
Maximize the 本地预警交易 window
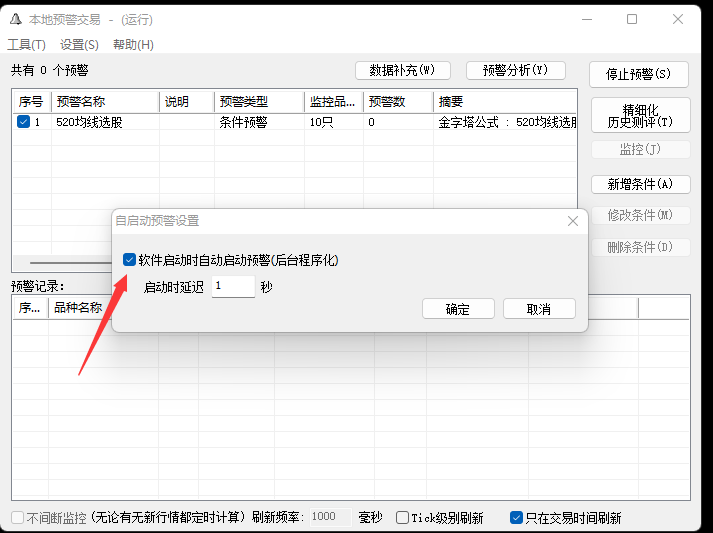632,19
